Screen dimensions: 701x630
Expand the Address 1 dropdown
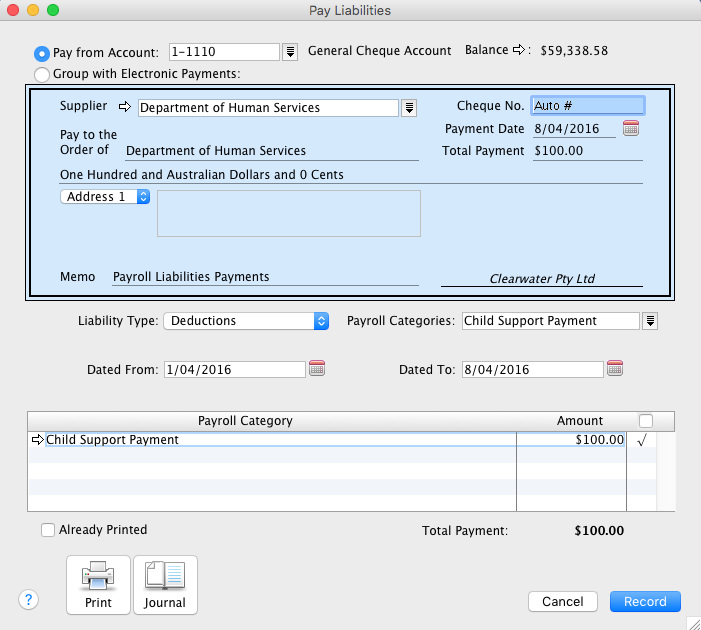click(105, 197)
